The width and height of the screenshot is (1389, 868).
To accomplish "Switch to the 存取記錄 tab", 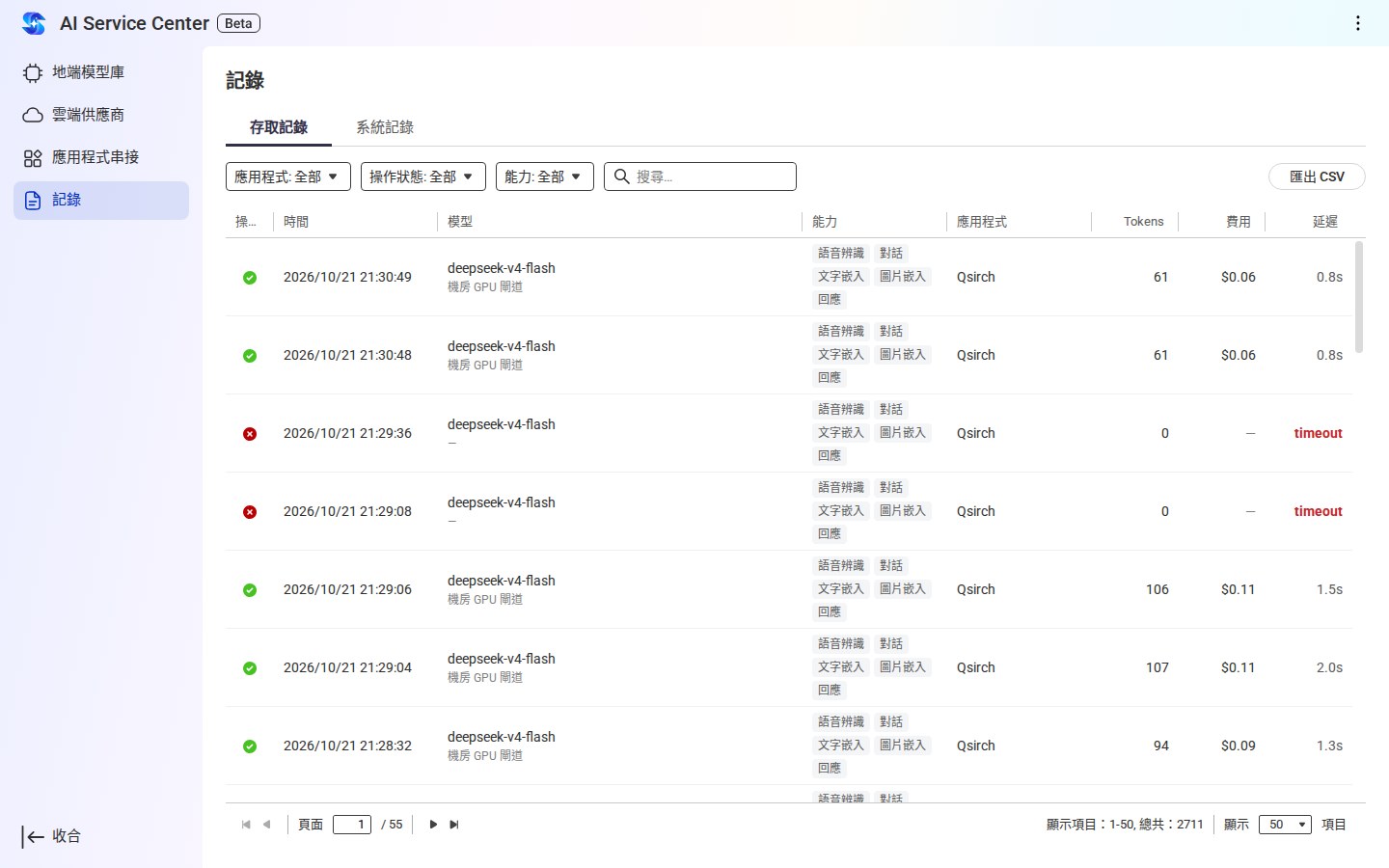I will click(279, 127).
